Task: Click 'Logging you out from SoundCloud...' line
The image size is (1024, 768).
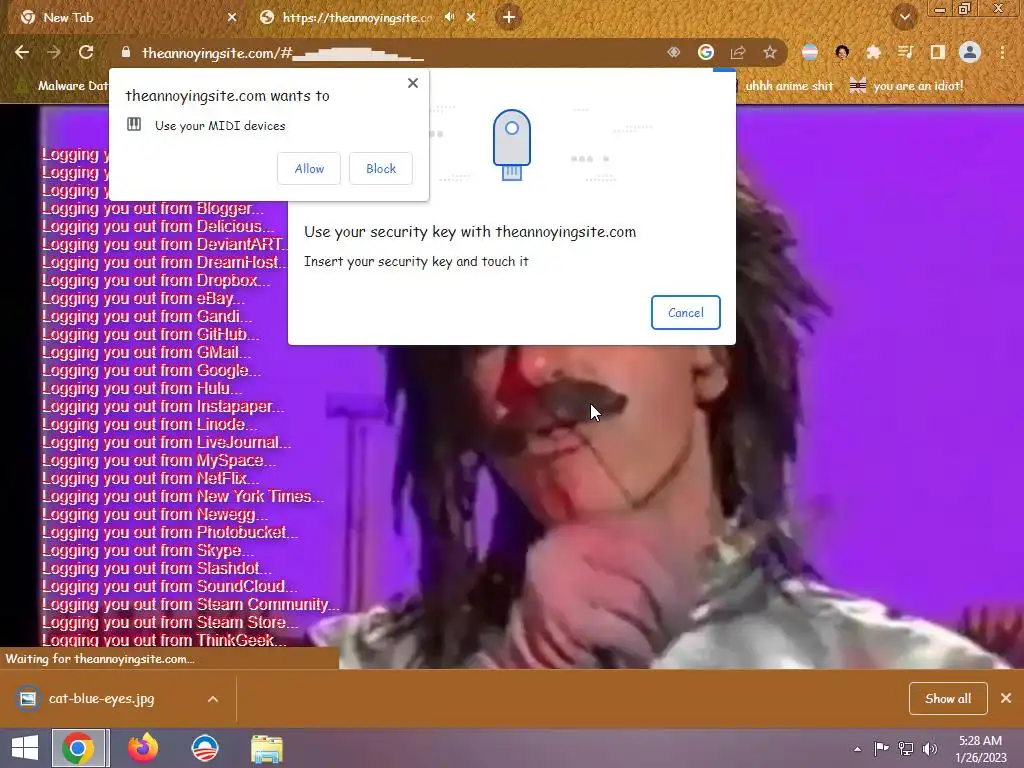Action: pos(170,586)
